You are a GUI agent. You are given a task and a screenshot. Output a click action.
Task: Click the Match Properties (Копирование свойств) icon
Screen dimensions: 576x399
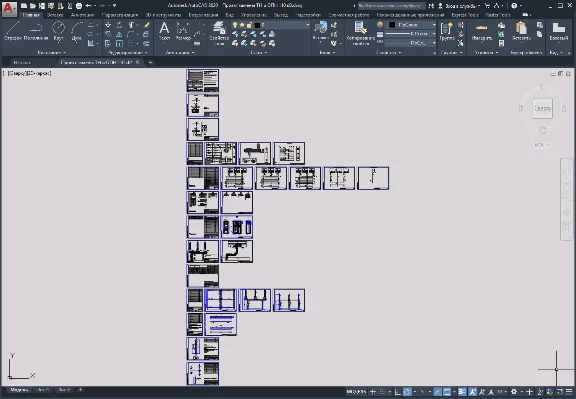pos(360,32)
